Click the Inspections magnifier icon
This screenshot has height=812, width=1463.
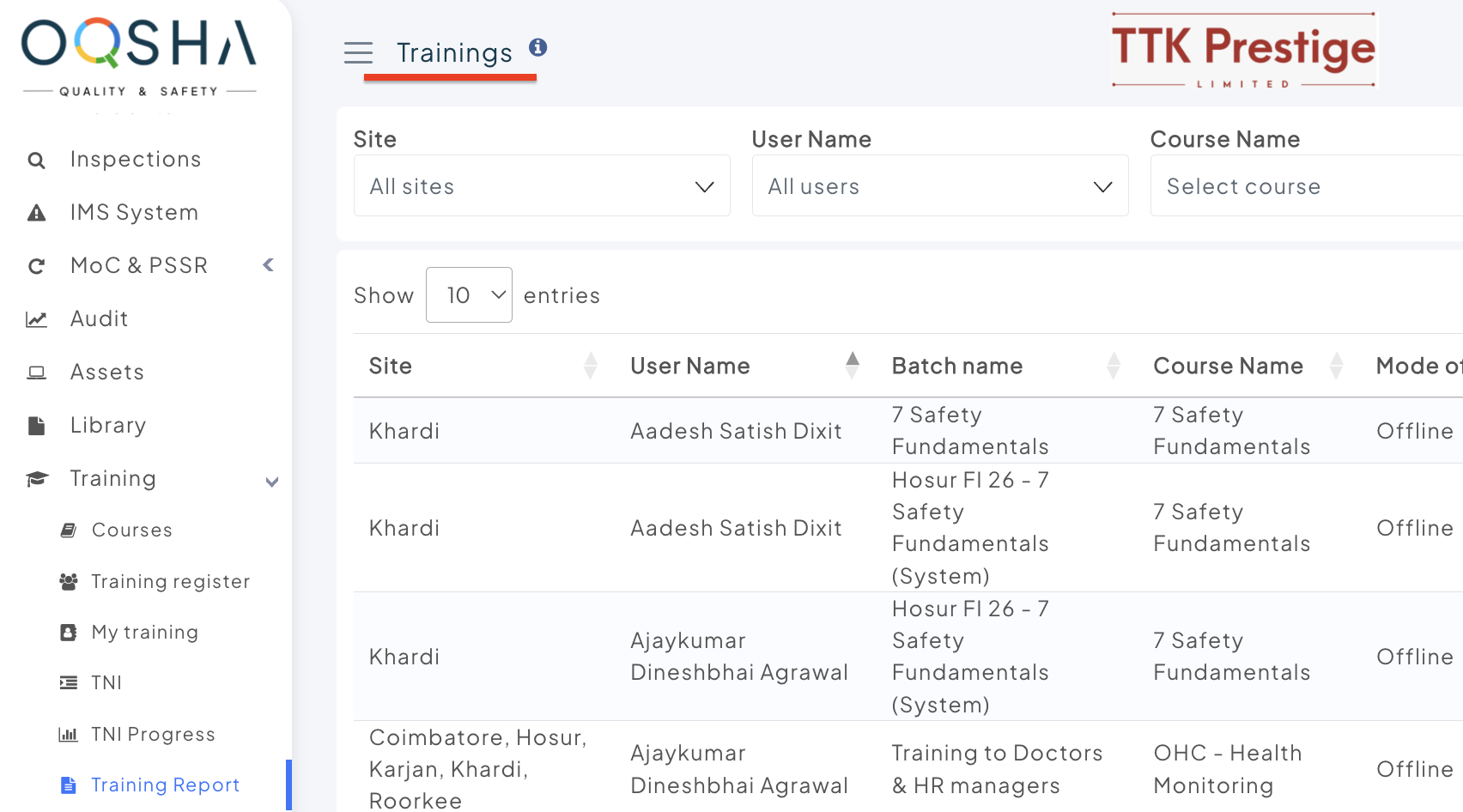(x=36, y=161)
